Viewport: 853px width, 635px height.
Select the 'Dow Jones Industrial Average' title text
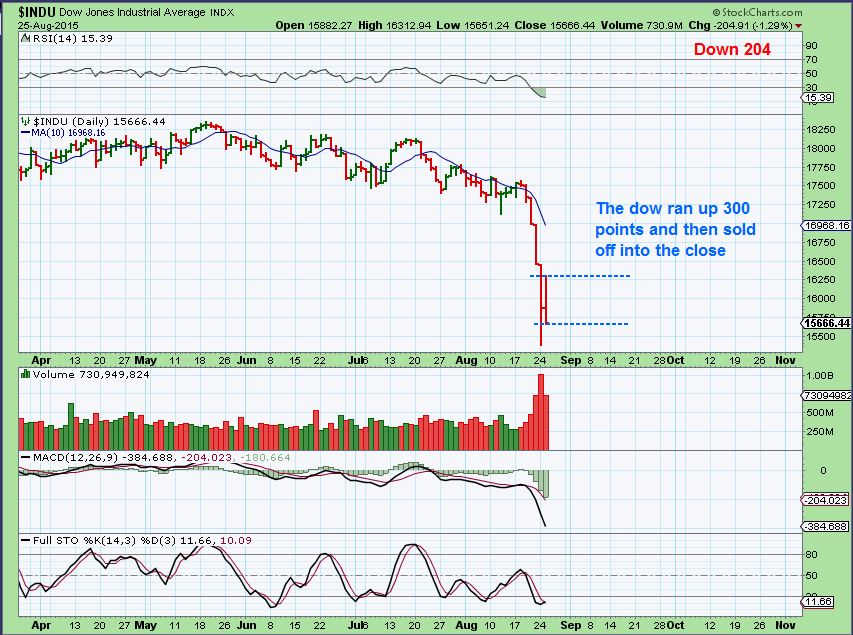coord(132,12)
